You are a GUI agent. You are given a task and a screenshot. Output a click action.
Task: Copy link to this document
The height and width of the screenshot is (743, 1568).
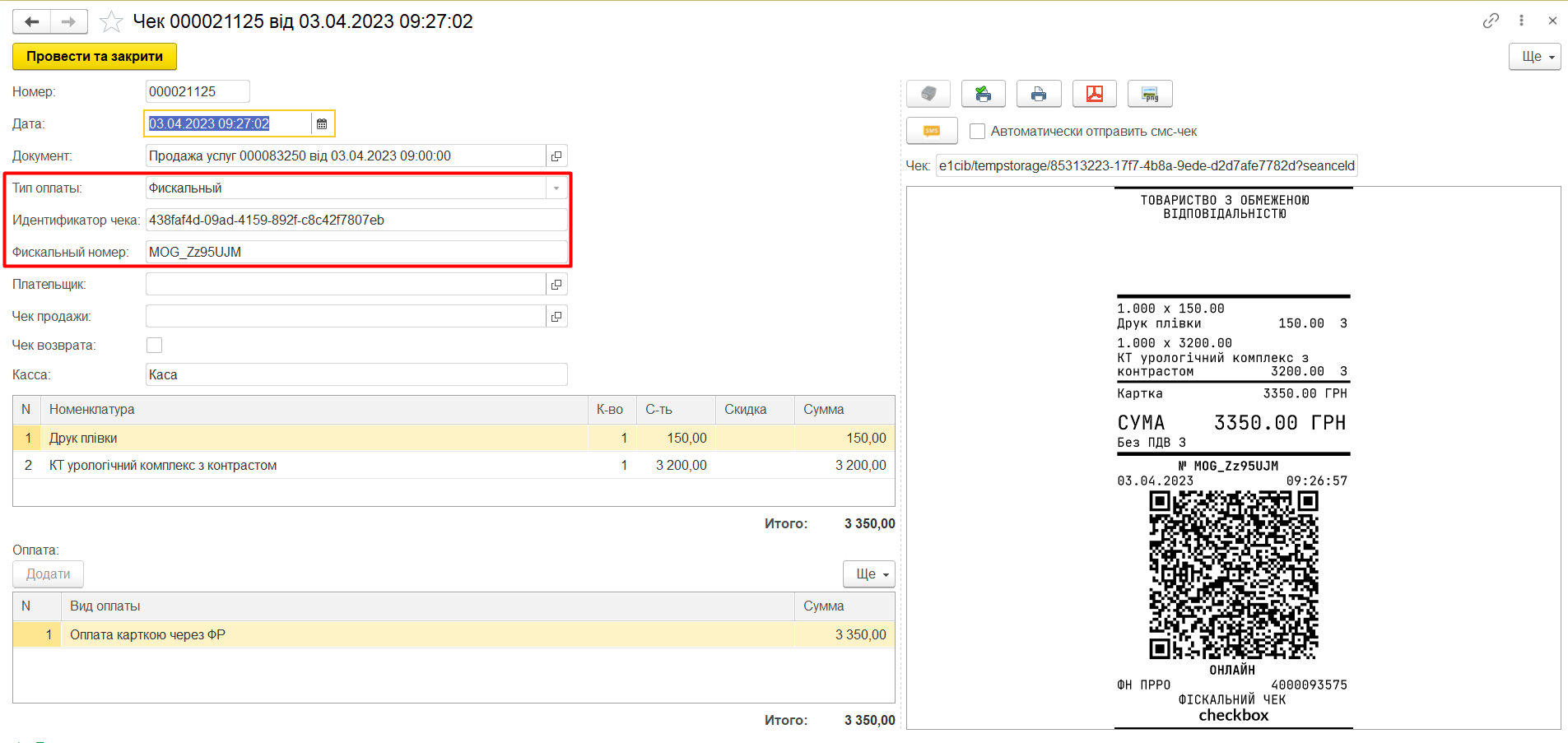click(x=1490, y=21)
